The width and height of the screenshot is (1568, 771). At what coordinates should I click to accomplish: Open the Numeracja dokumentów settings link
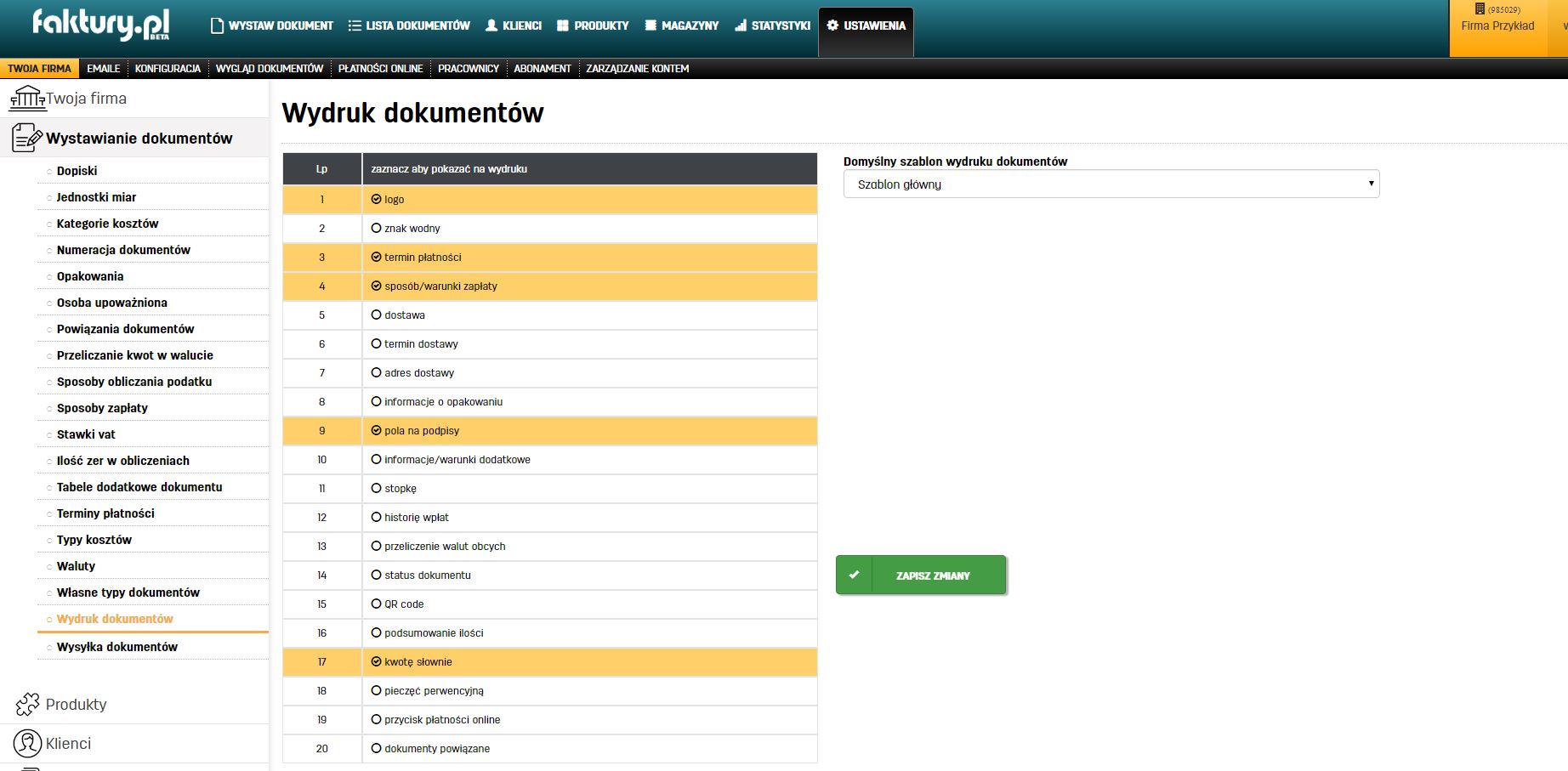click(123, 250)
